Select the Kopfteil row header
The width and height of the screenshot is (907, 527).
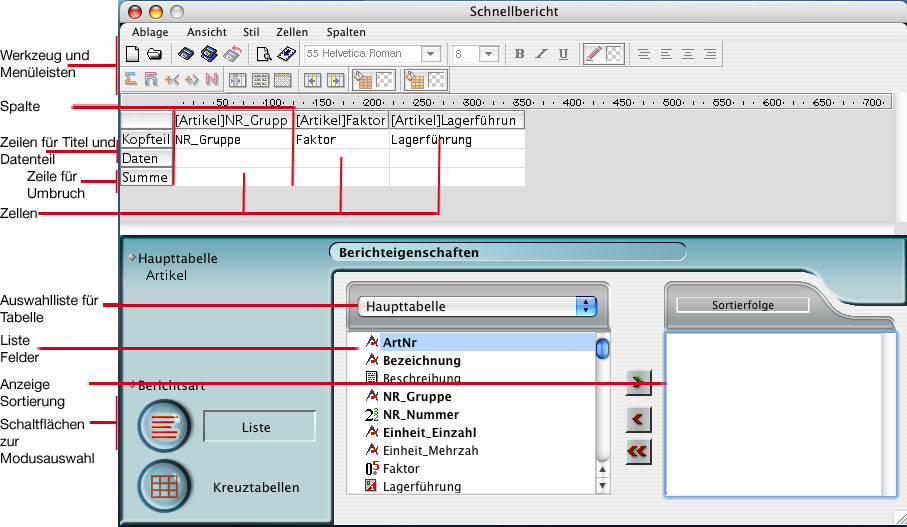[x=145, y=140]
